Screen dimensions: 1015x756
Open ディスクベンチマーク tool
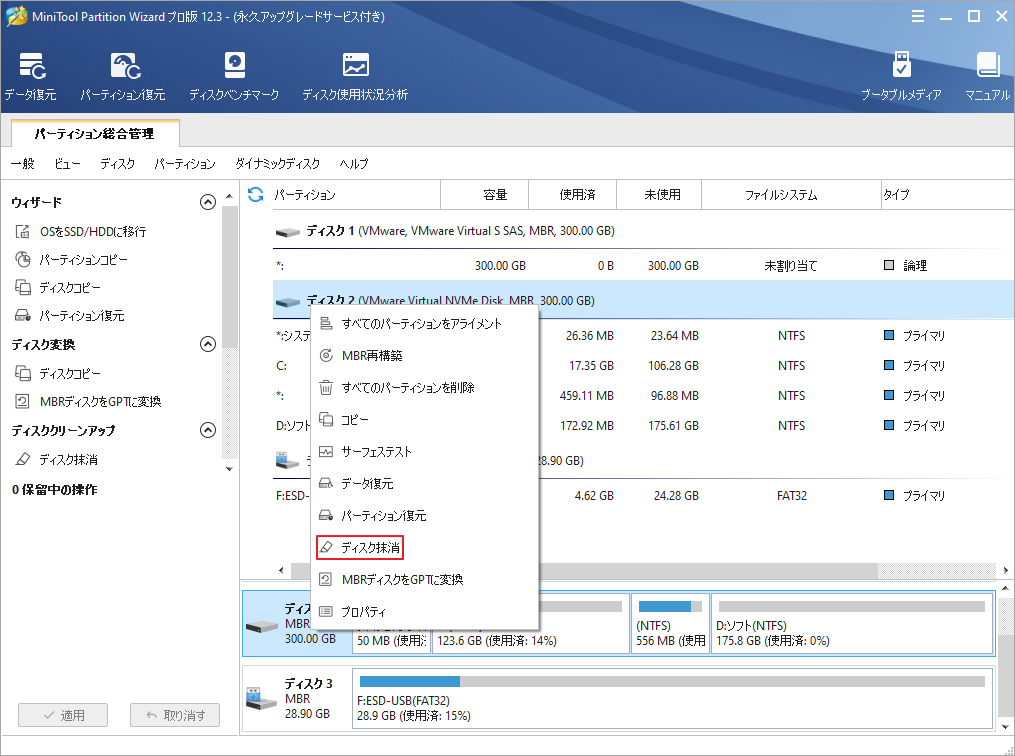pyautogui.click(x=234, y=76)
